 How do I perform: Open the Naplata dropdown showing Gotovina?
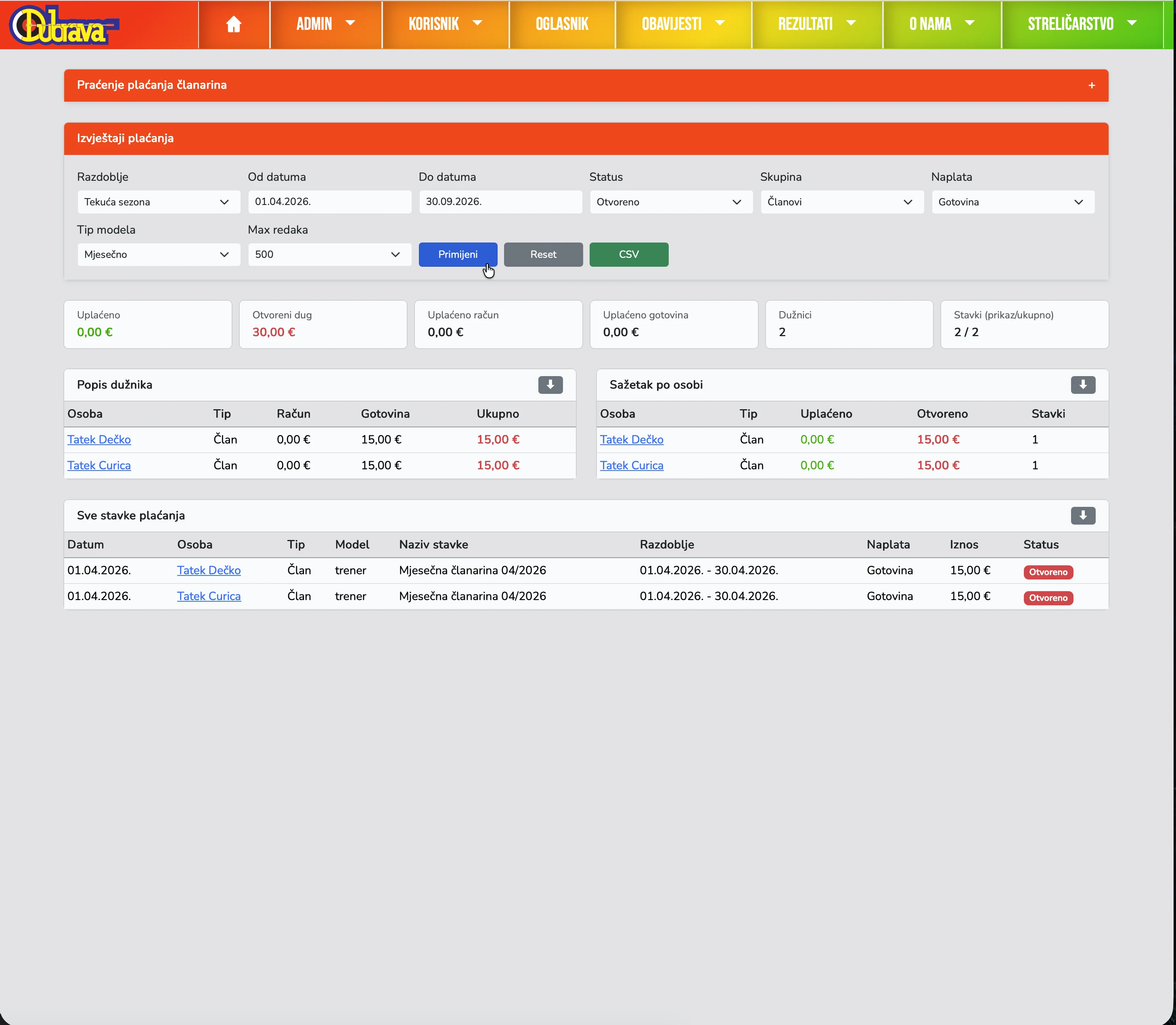pyautogui.click(x=1013, y=202)
